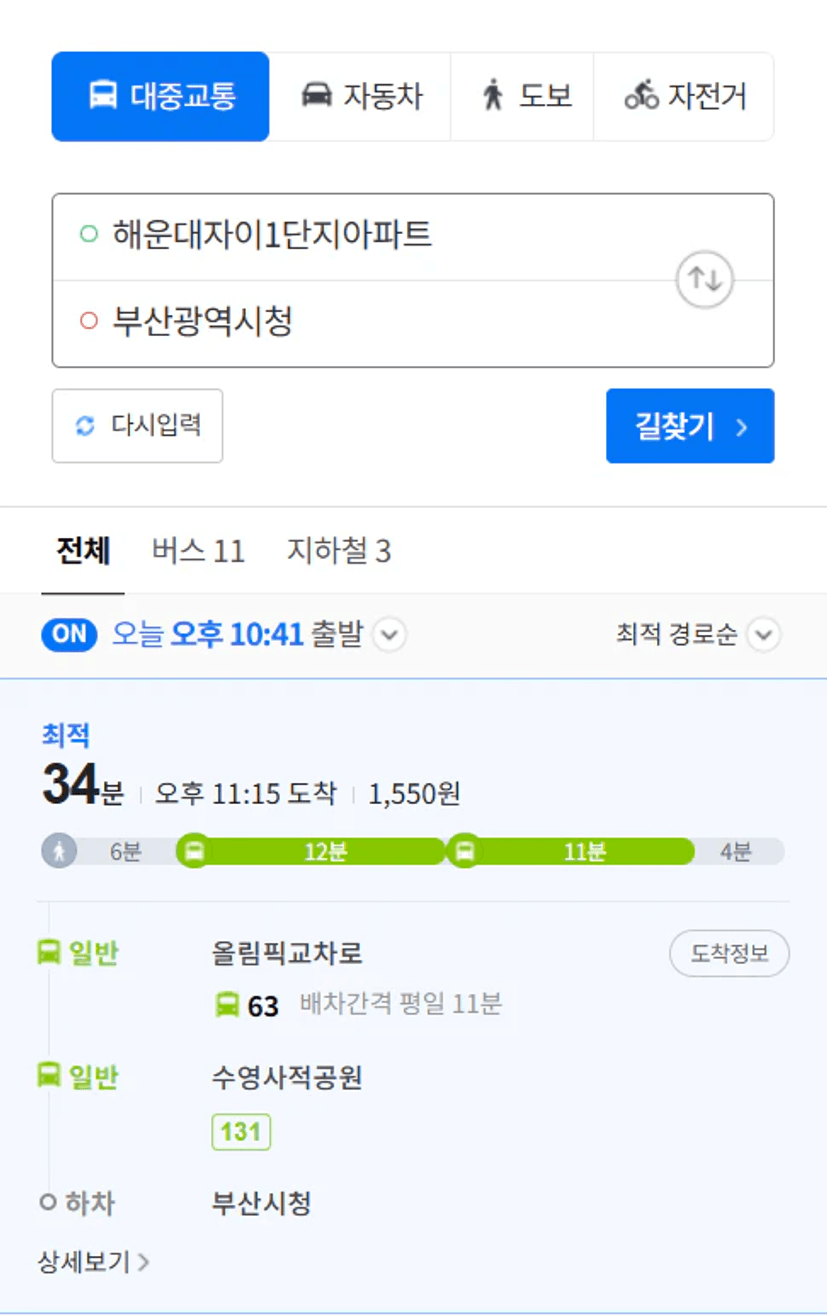Select the 전체 tab
827x1315 pixels.
click(x=83, y=551)
